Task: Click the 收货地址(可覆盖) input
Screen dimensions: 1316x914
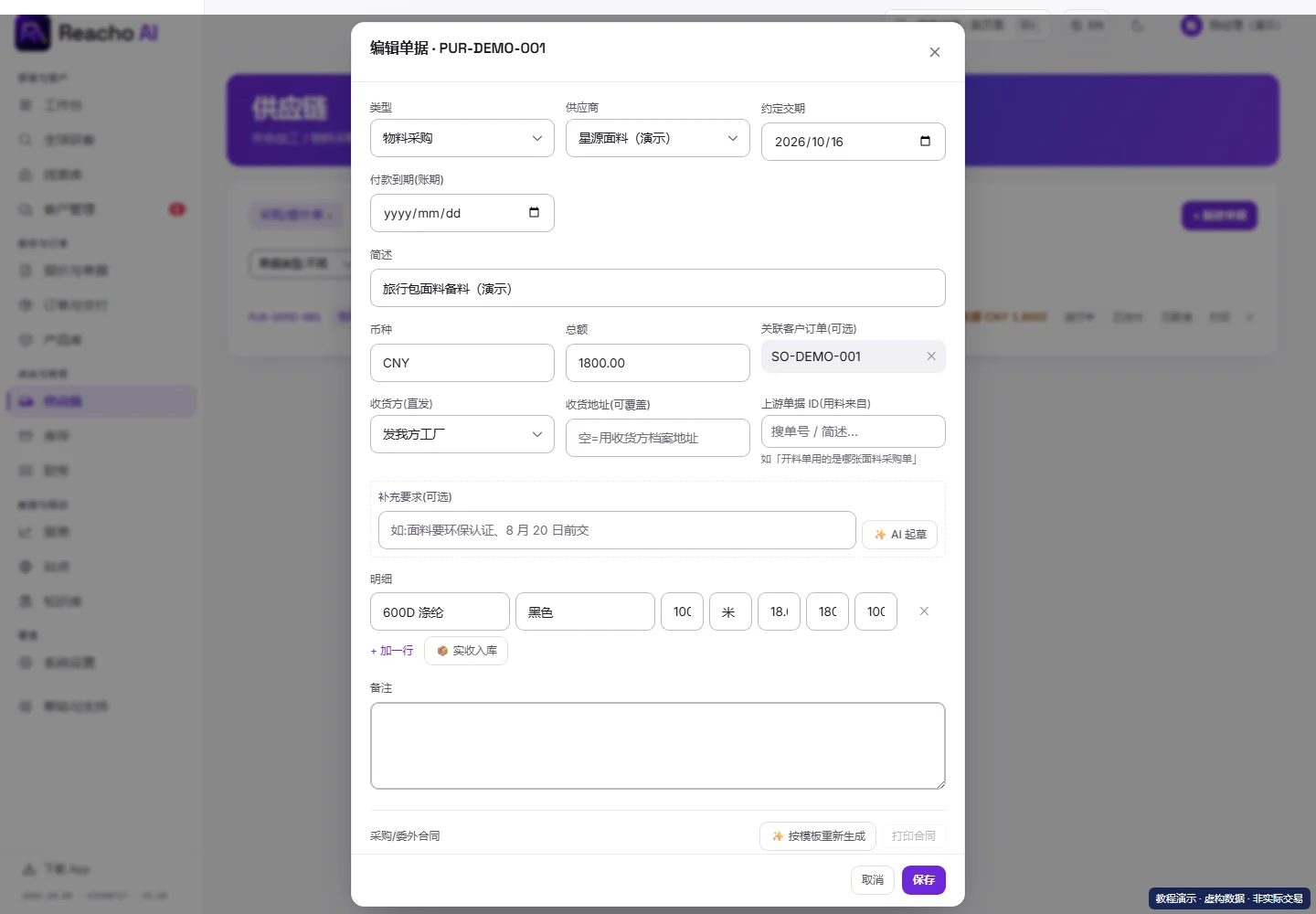Action: point(658,438)
